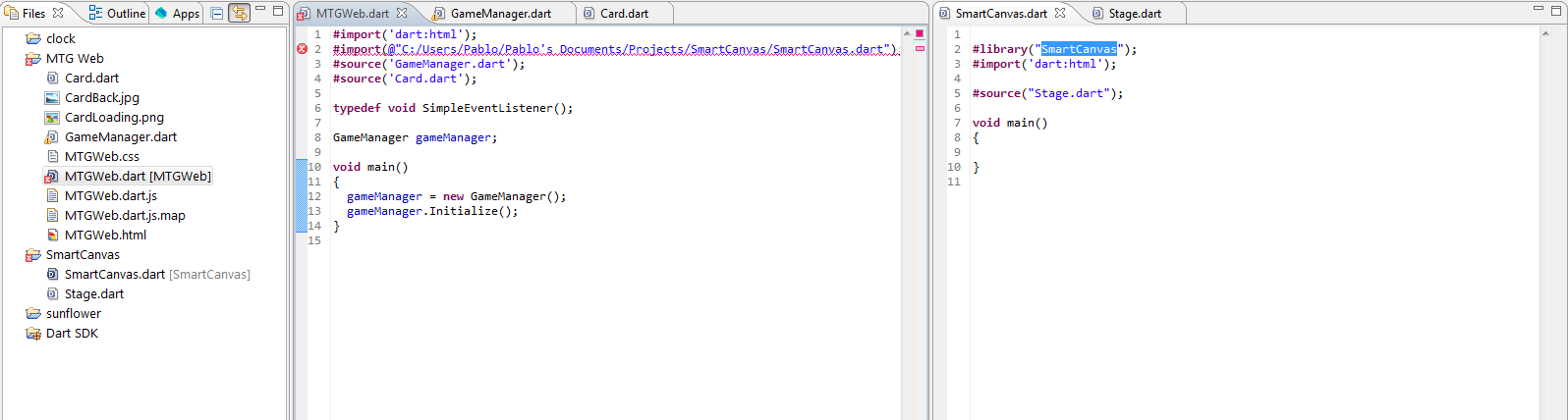Image resolution: width=1568 pixels, height=420 pixels.
Task: Click the gameManager.Initialize(); line
Action: [432, 211]
